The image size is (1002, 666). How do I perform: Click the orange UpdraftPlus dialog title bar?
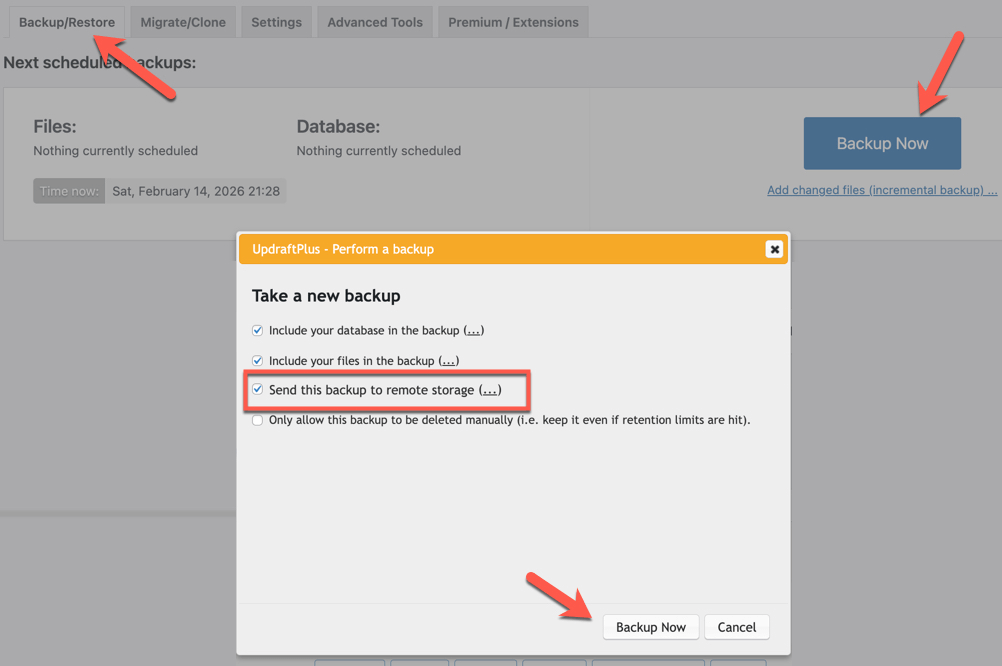[x=500, y=249]
